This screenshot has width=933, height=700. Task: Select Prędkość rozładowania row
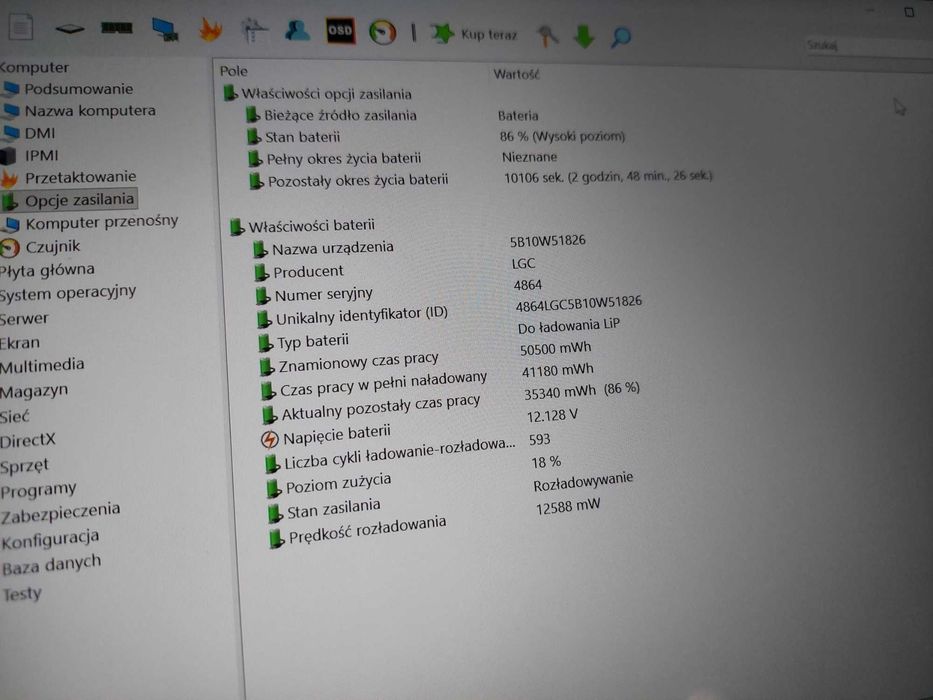[x=358, y=530]
